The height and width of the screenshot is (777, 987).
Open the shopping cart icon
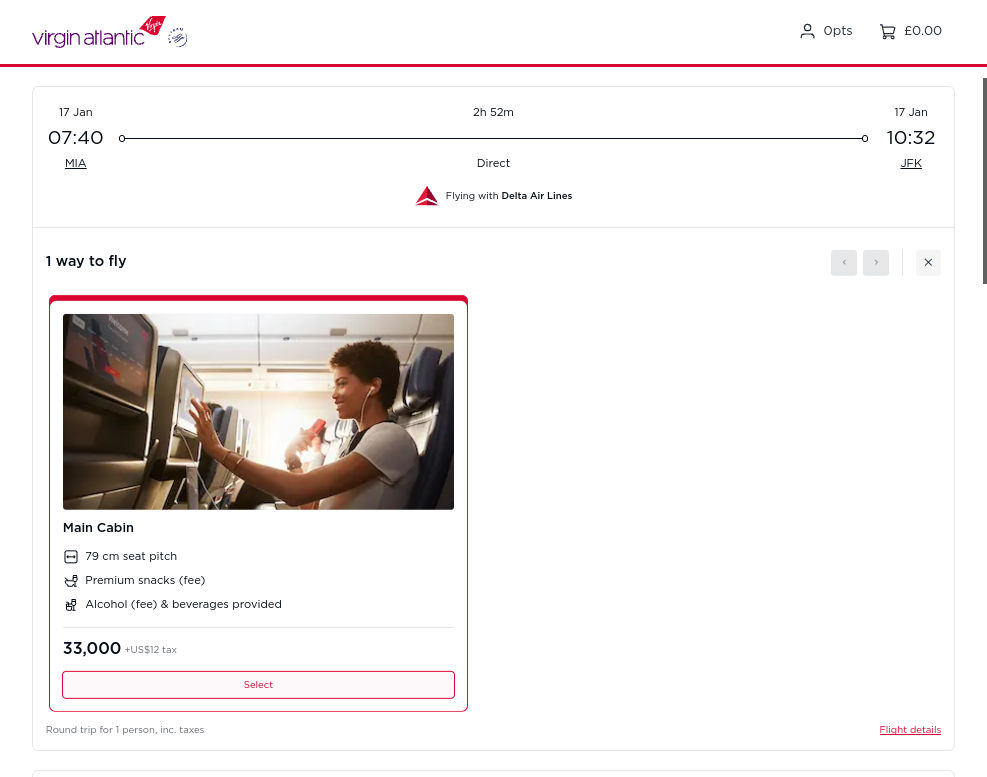click(888, 31)
